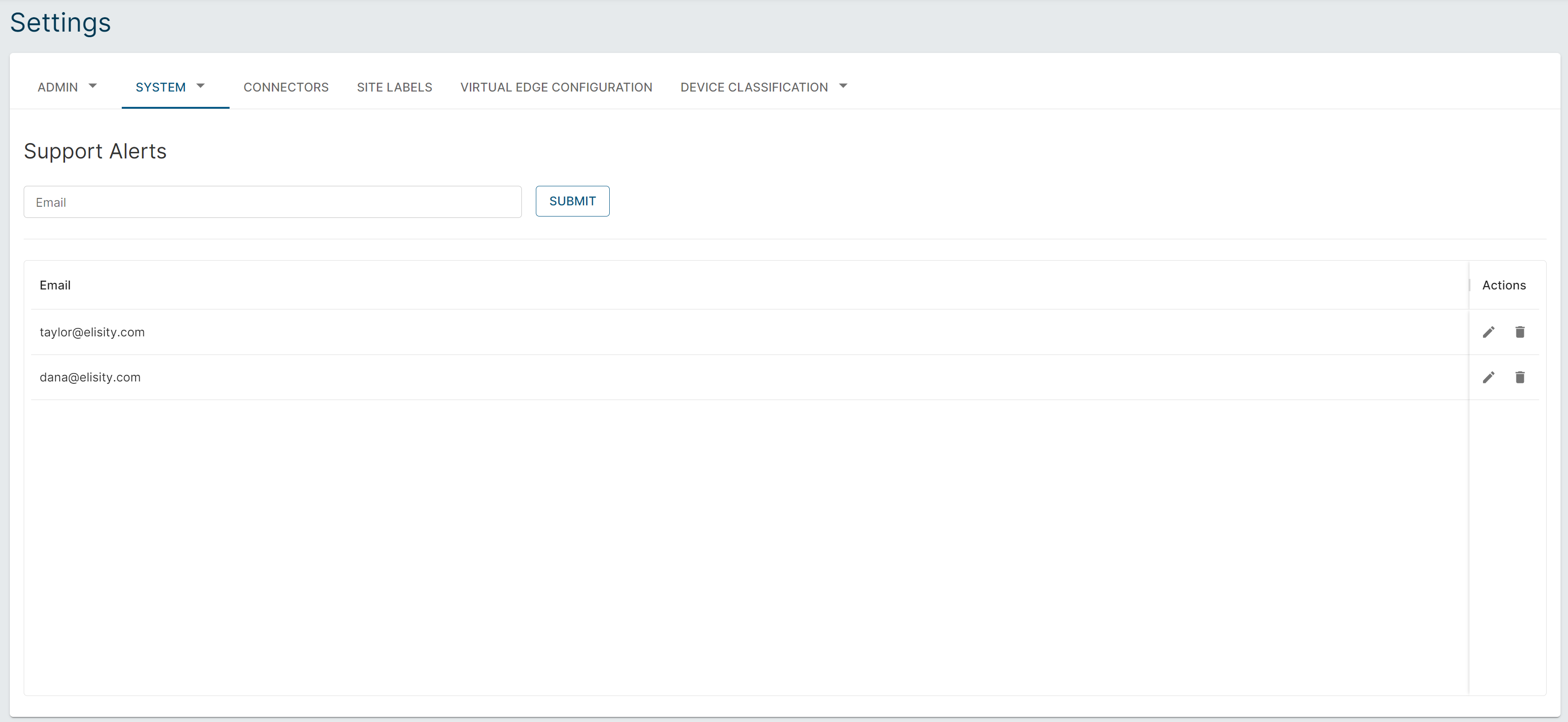
Task: Delete the dana@elisity.com entry
Action: click(1520, 377)
